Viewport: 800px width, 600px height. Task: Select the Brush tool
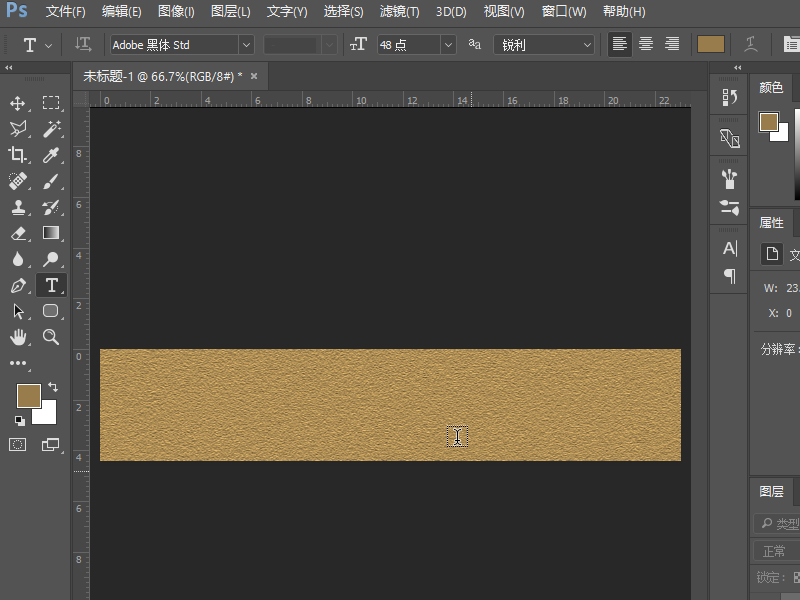pos(51,181)
